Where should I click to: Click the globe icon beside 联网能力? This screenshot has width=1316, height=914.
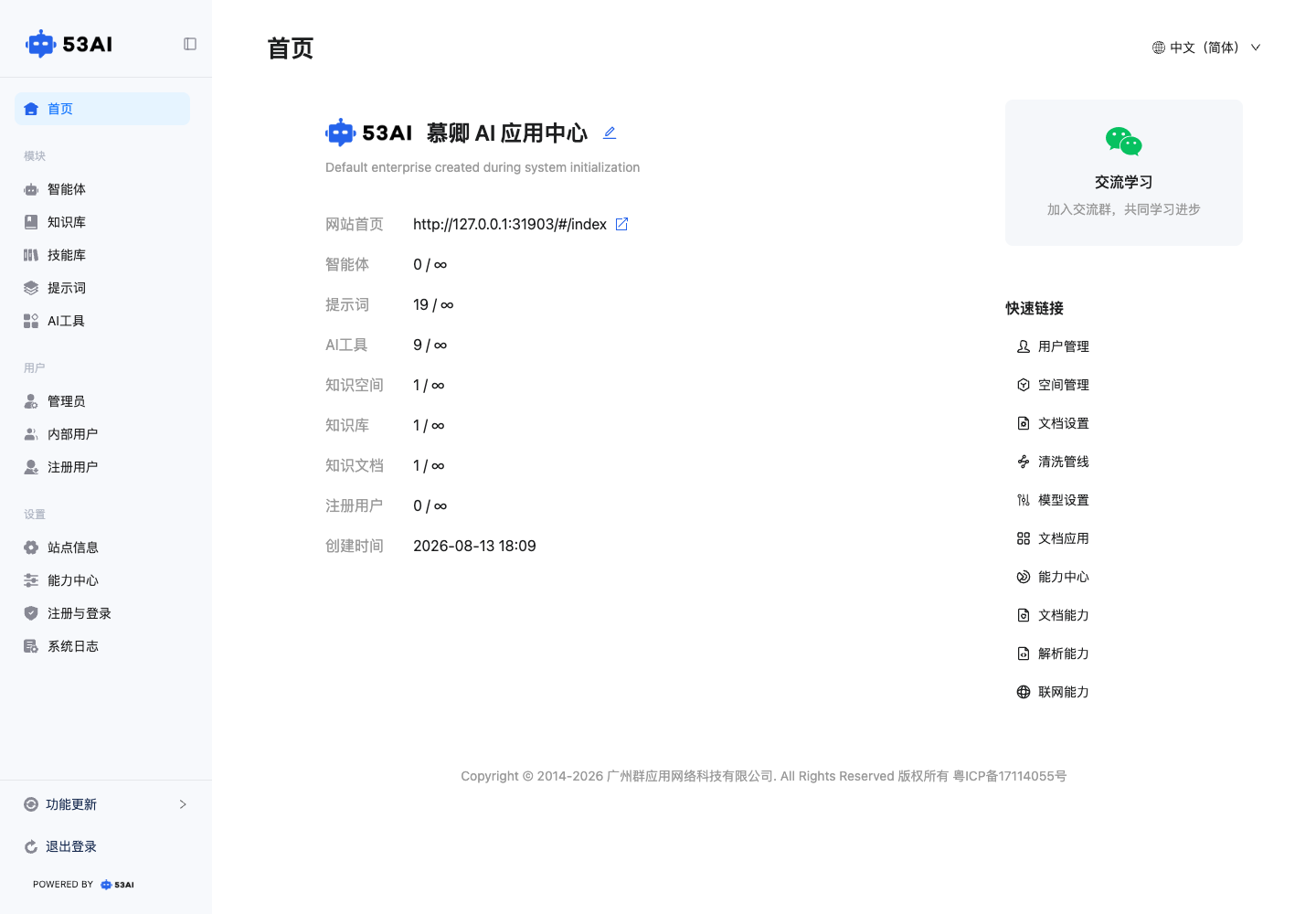pos(1024,692)
